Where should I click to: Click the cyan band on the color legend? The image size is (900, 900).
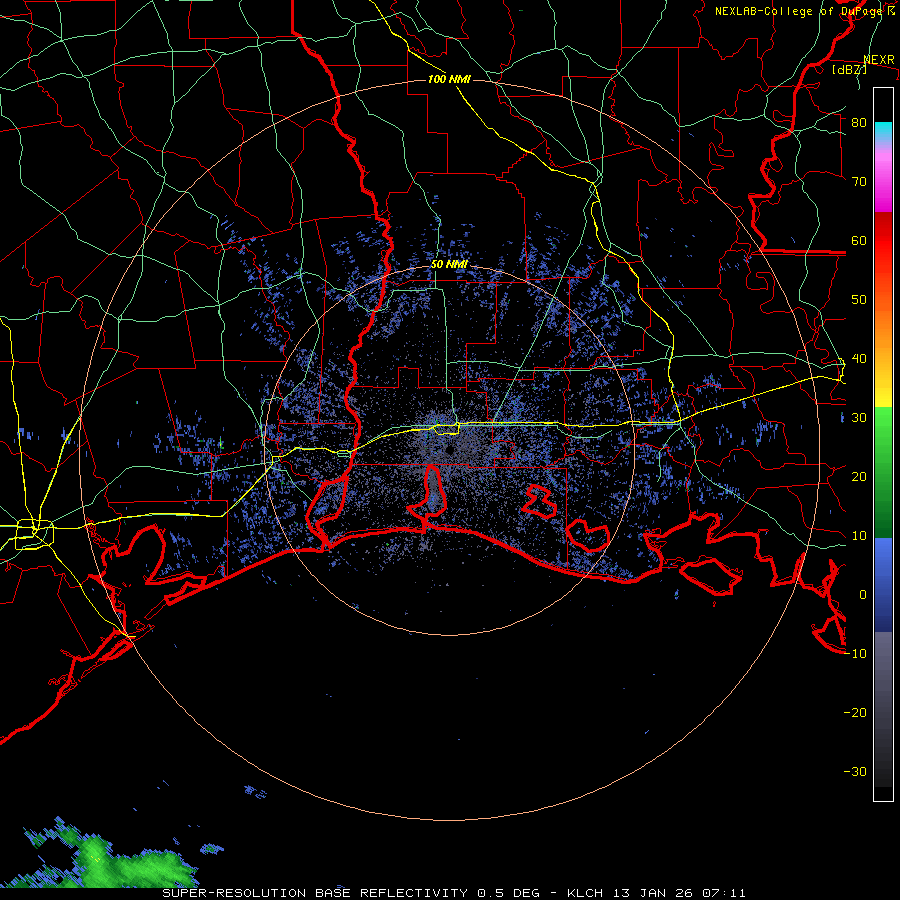(883, 131)
